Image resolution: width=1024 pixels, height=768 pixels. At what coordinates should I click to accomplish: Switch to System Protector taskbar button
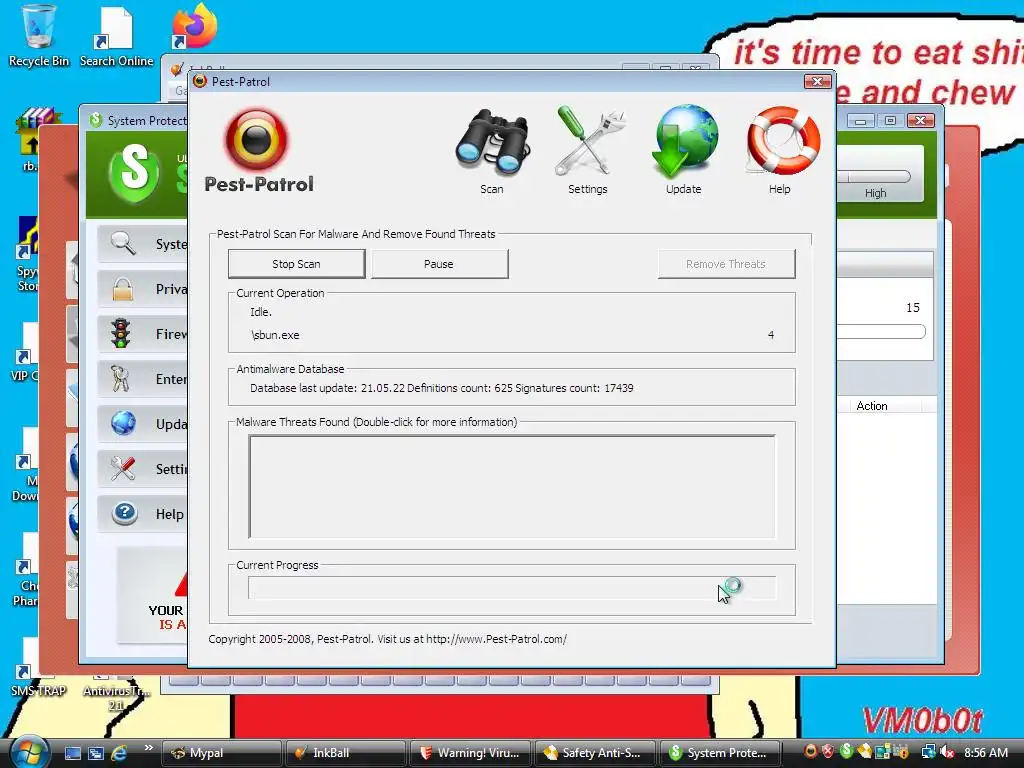718,753
